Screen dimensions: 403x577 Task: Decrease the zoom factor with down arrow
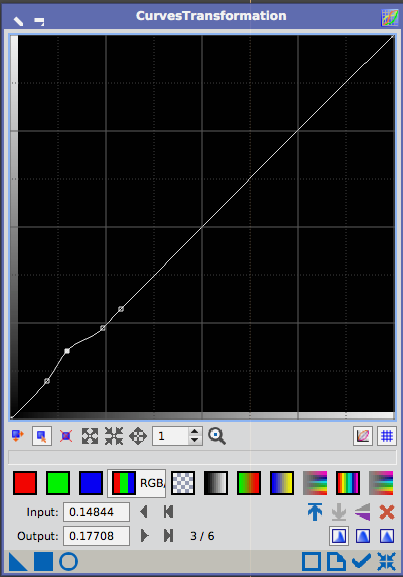pos(195,440)
